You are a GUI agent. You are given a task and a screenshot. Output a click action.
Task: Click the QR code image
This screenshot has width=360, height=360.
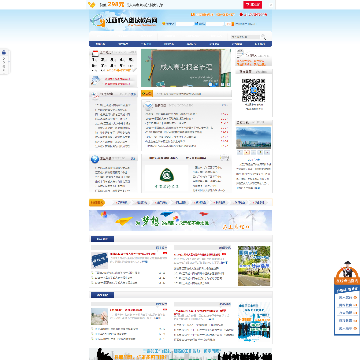pyautogui.click(x=253, y=90)
